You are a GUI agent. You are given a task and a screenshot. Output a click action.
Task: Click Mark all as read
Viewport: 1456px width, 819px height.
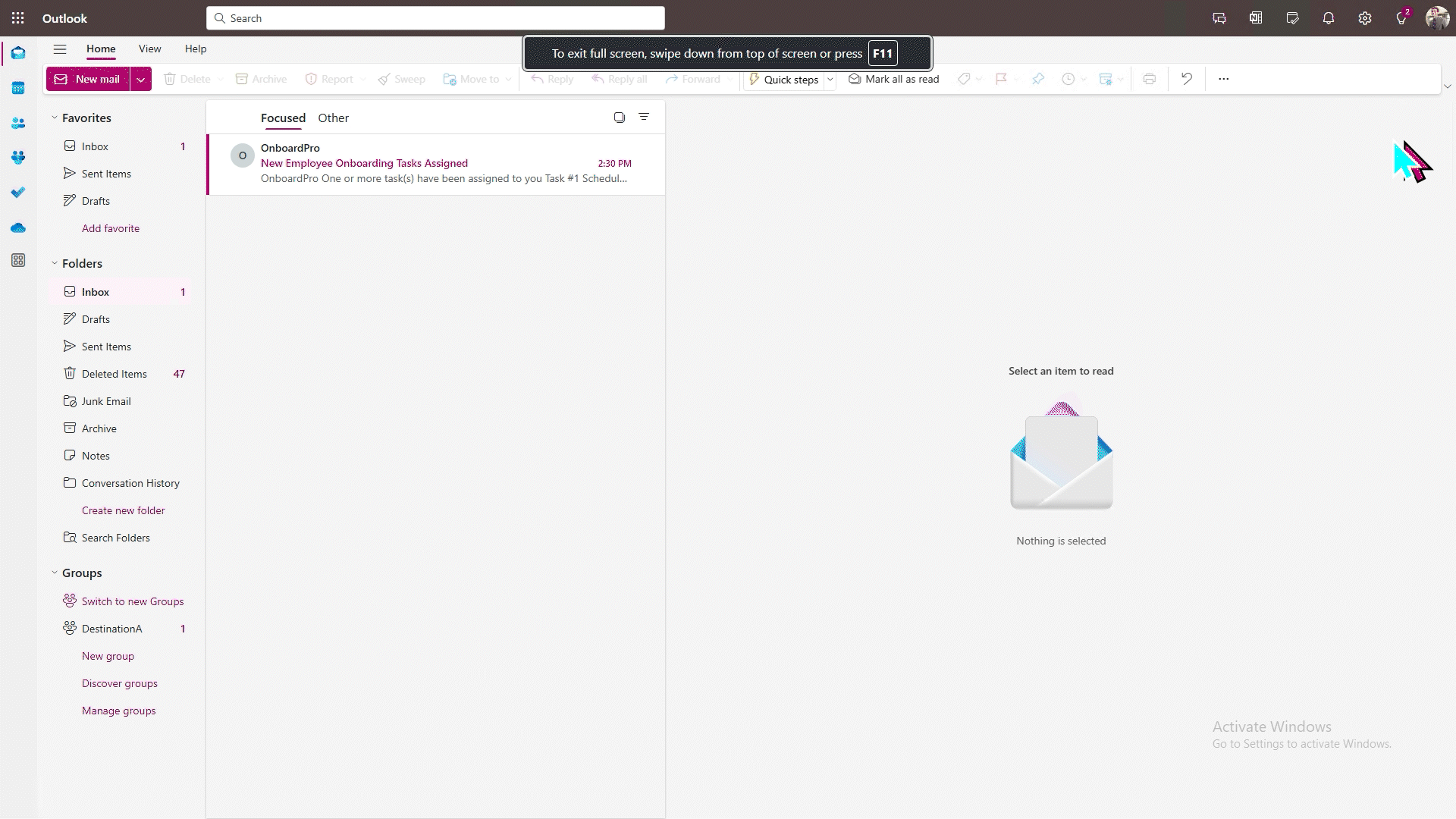click(x=893, y=79)
